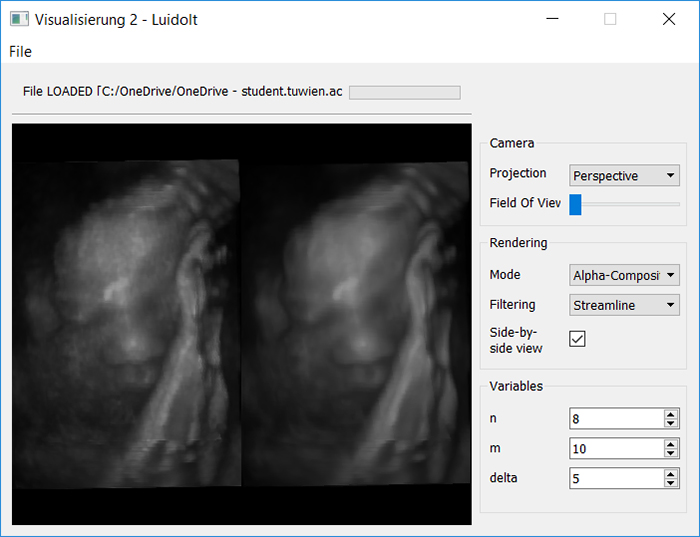Click the application icon in title bar
700x537 pixels.
coord(19,19)
